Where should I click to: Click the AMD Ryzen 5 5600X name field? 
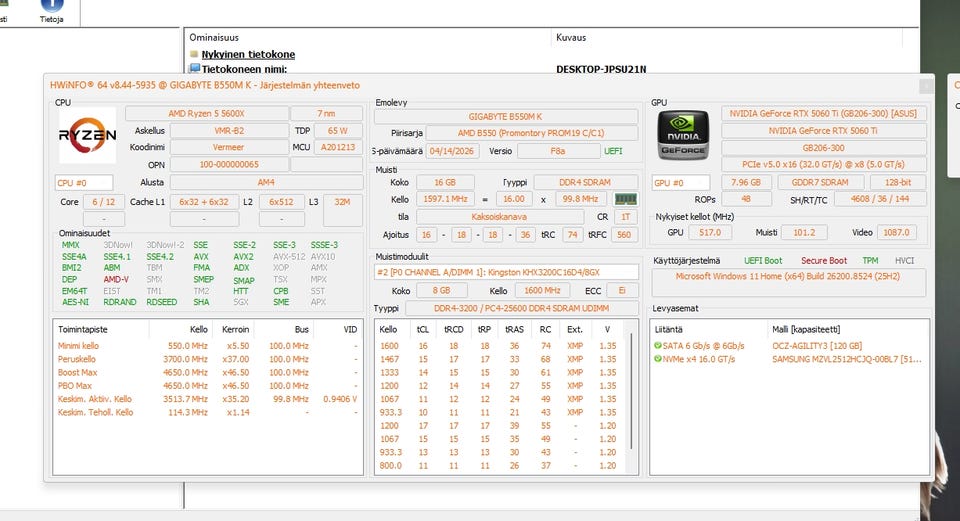[x=206, y=113]
